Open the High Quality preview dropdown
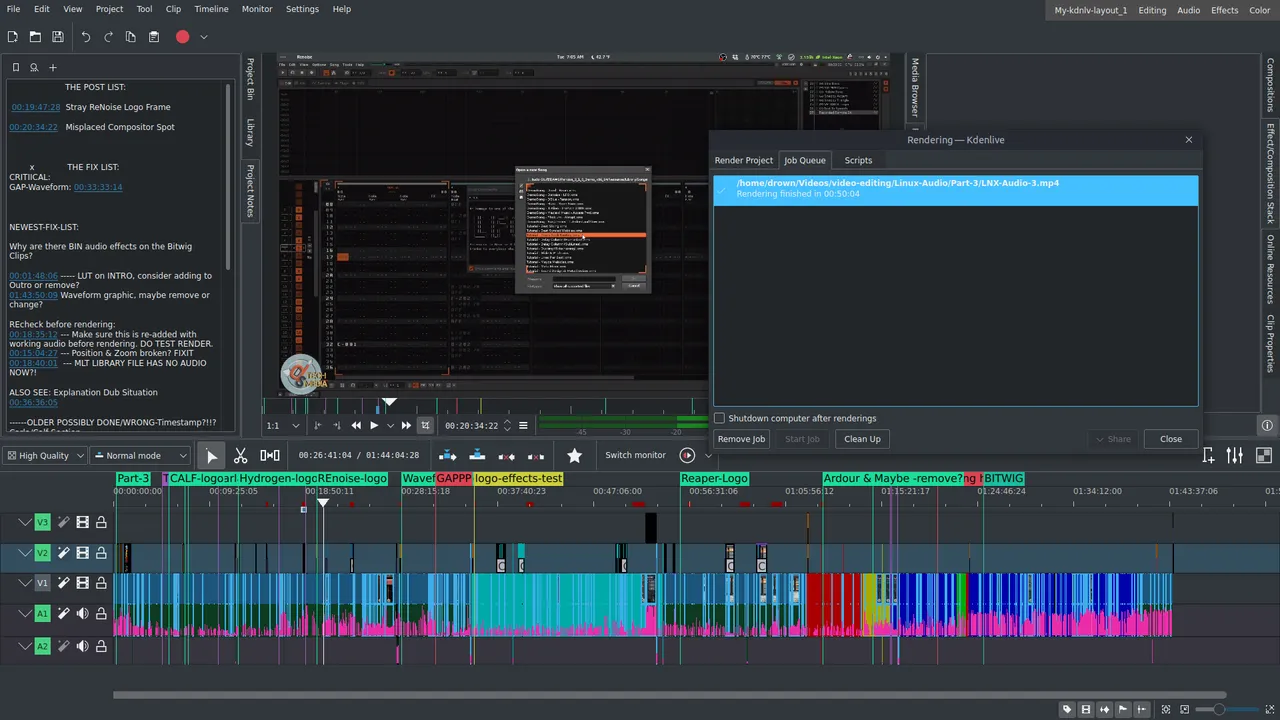Image resolution: width=1280 pixels, height=720 pixels. [x=43, y=455]
